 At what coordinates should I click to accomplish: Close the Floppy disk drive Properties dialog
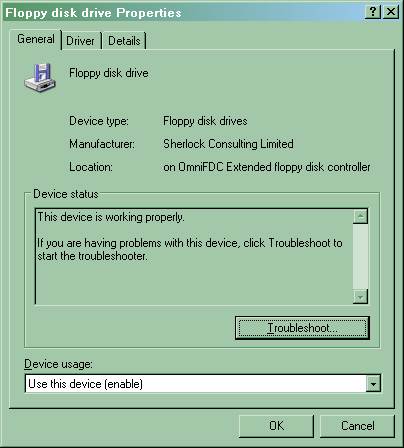pos(391,12)
